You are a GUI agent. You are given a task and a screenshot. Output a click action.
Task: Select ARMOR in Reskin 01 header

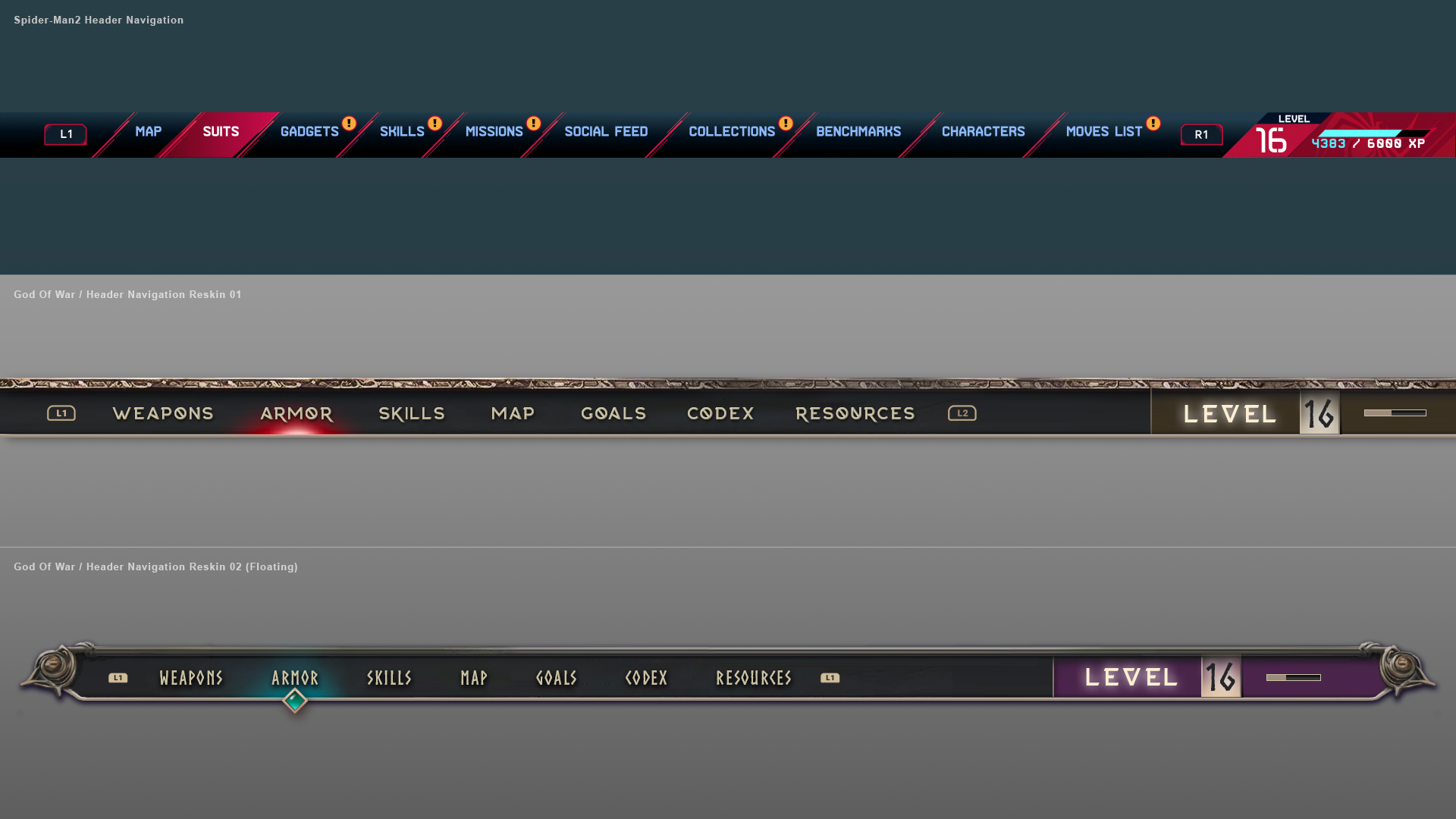297,414
